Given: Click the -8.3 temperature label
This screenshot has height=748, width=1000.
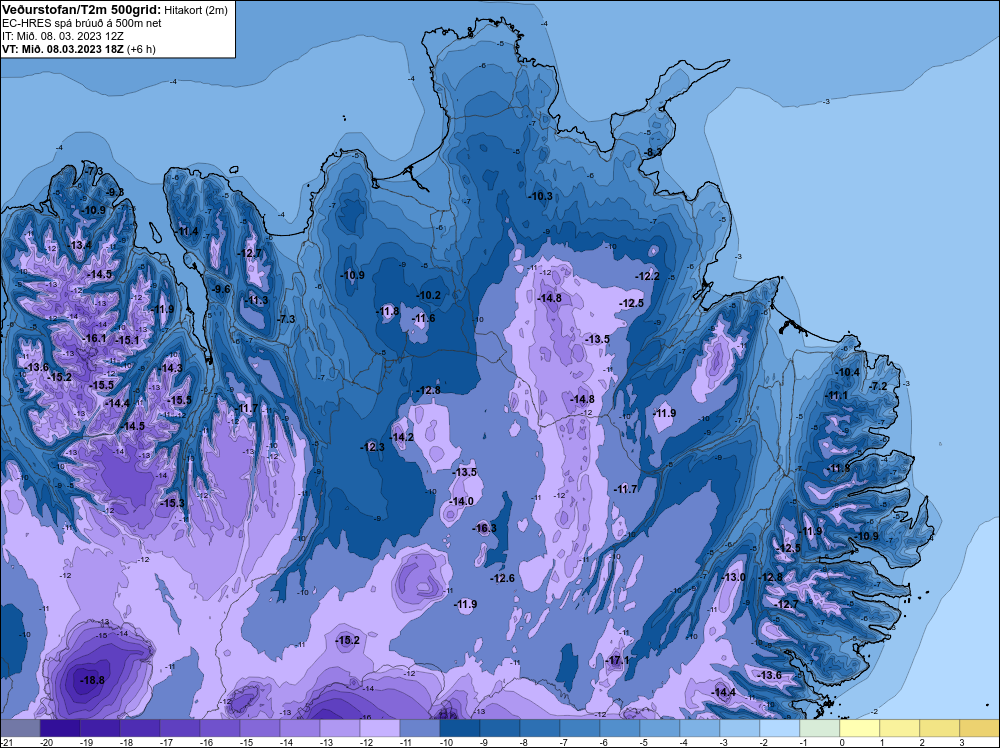Looking at the screenshot, I should (x=653, y=152).
